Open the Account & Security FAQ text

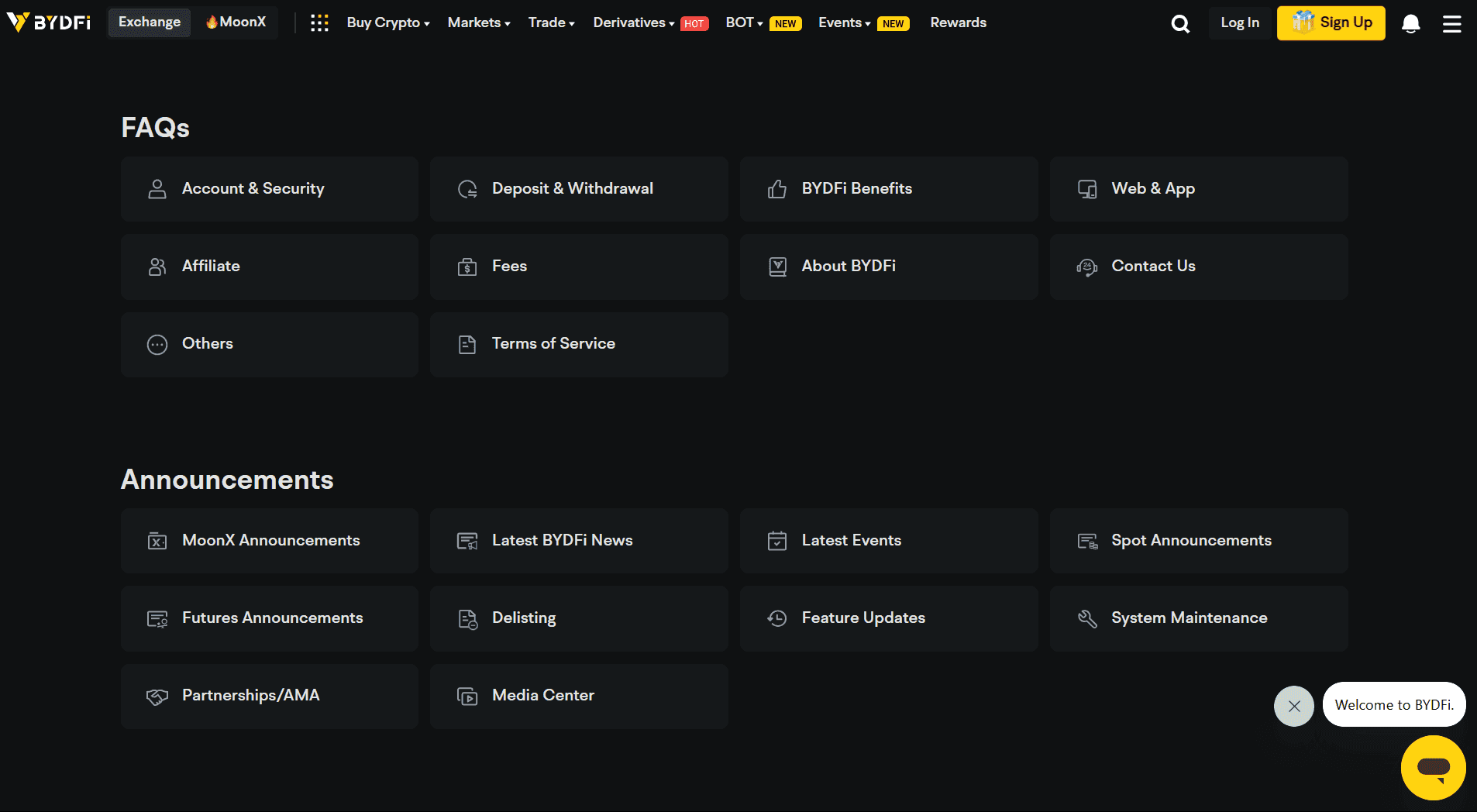253,188
